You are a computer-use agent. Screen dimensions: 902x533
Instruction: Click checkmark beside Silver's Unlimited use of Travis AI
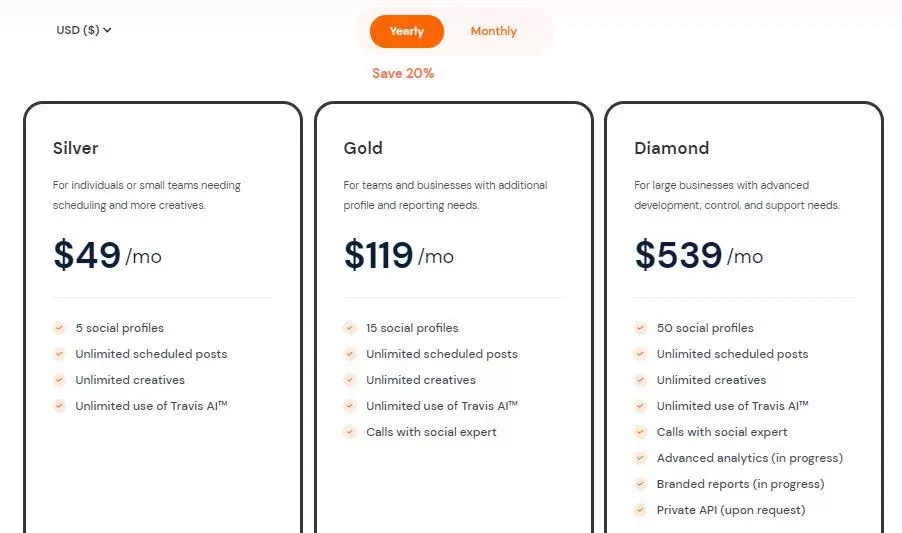(59, 405)
